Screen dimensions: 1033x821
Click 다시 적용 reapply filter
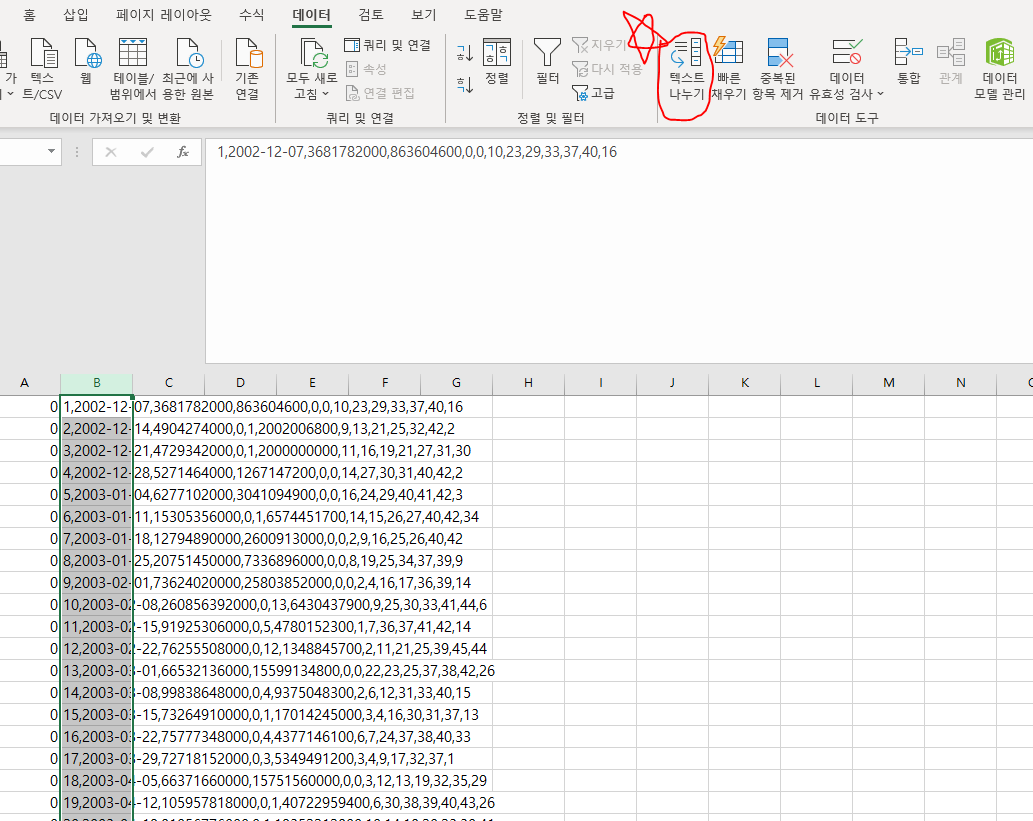click(x=607, y=69)
